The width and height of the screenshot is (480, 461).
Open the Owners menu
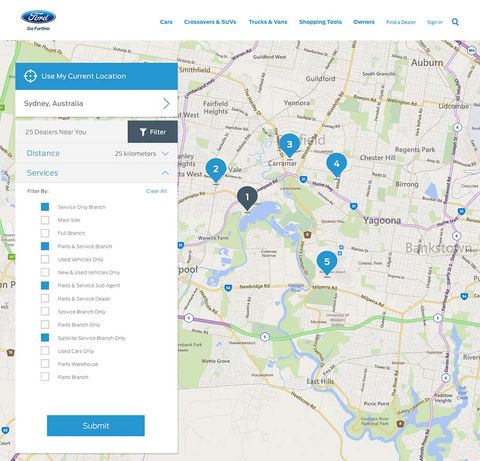364,22
